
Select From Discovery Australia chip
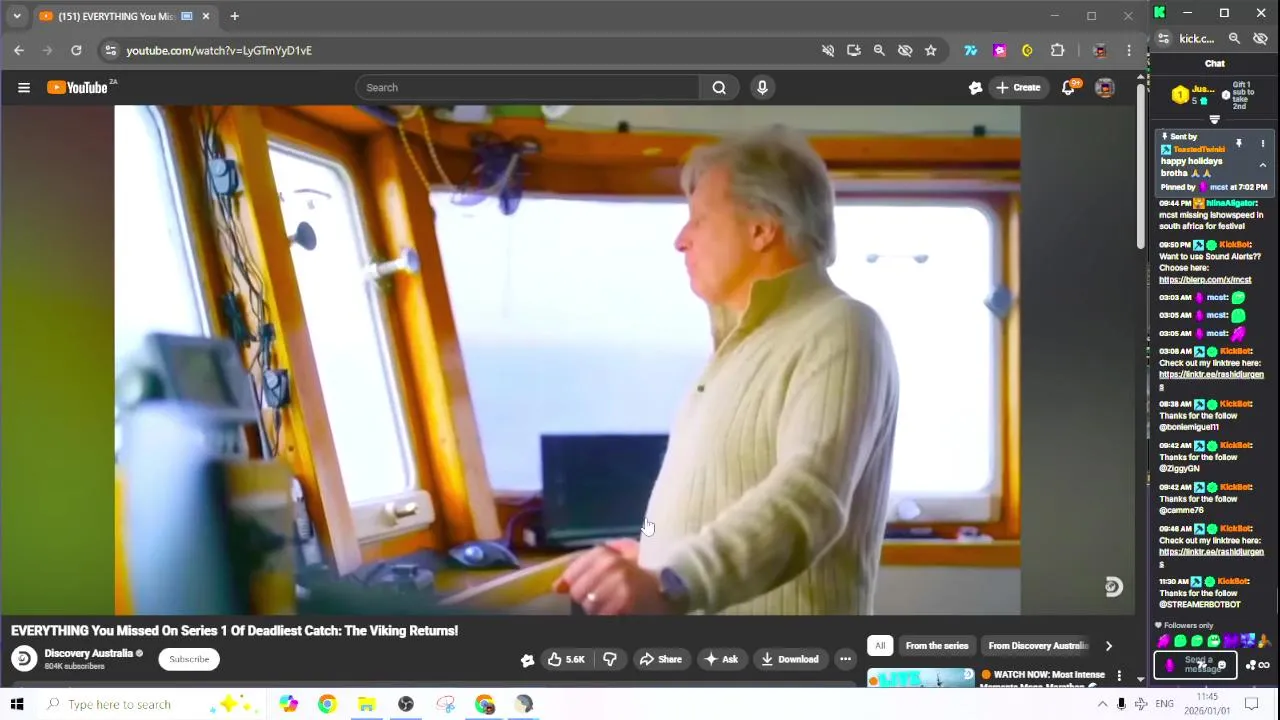click(1037, 646)
